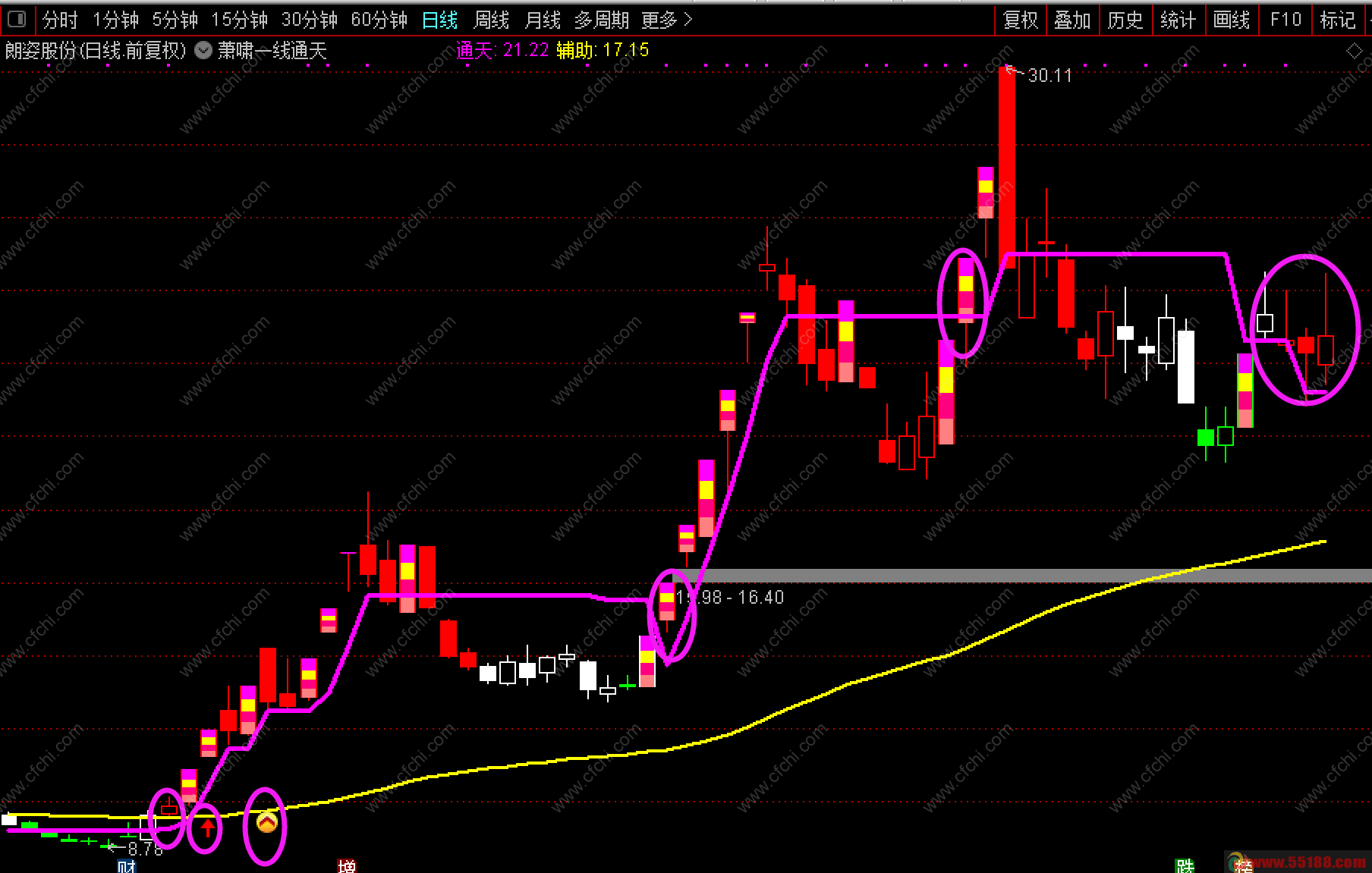Click the indicator name 萧啸一线通天
Screen dimensions: 1372x873
pos(272,50)
